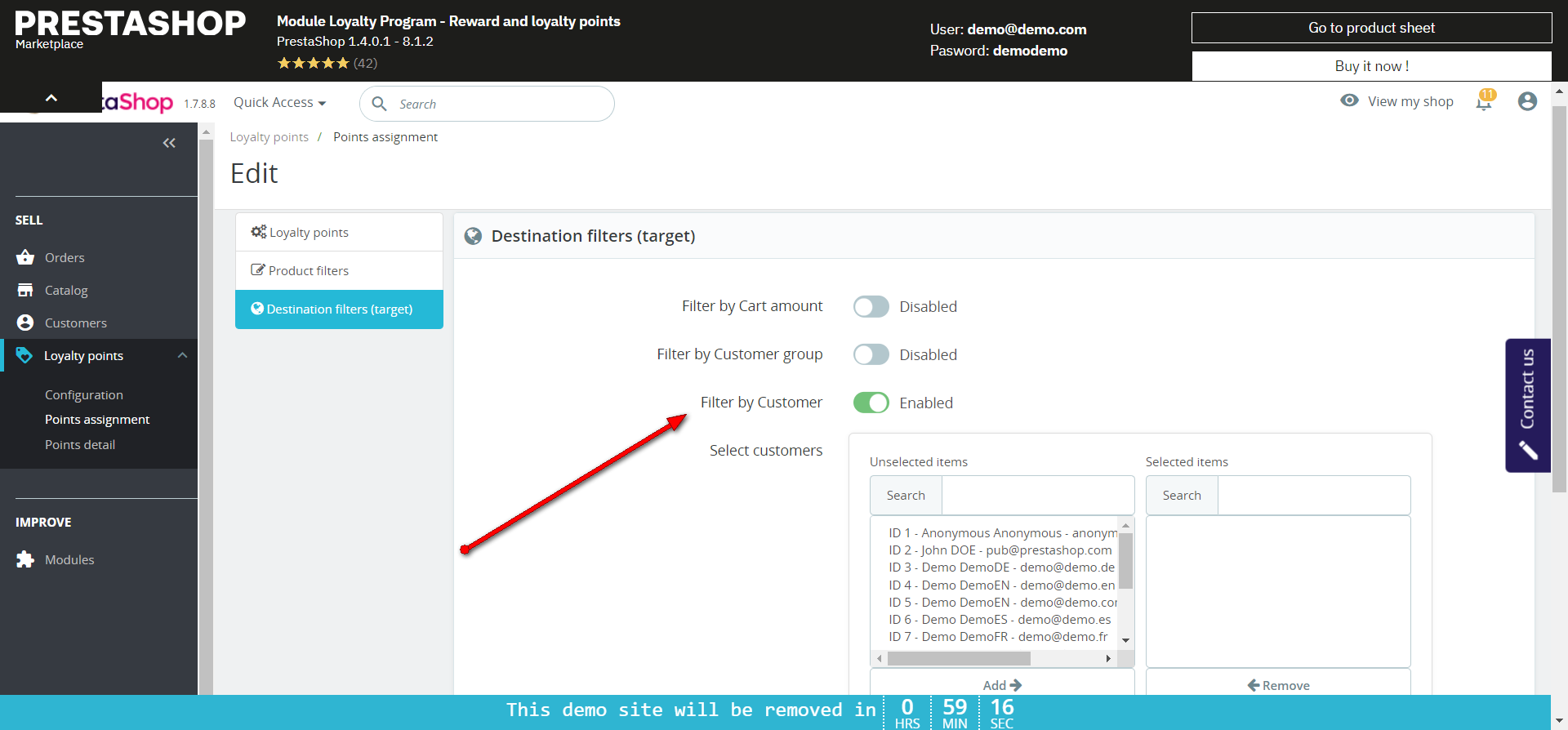Open the Contact us side tab
Image resolution: width=1568 pixels, height=730 pixels.
coord(1528,405)
